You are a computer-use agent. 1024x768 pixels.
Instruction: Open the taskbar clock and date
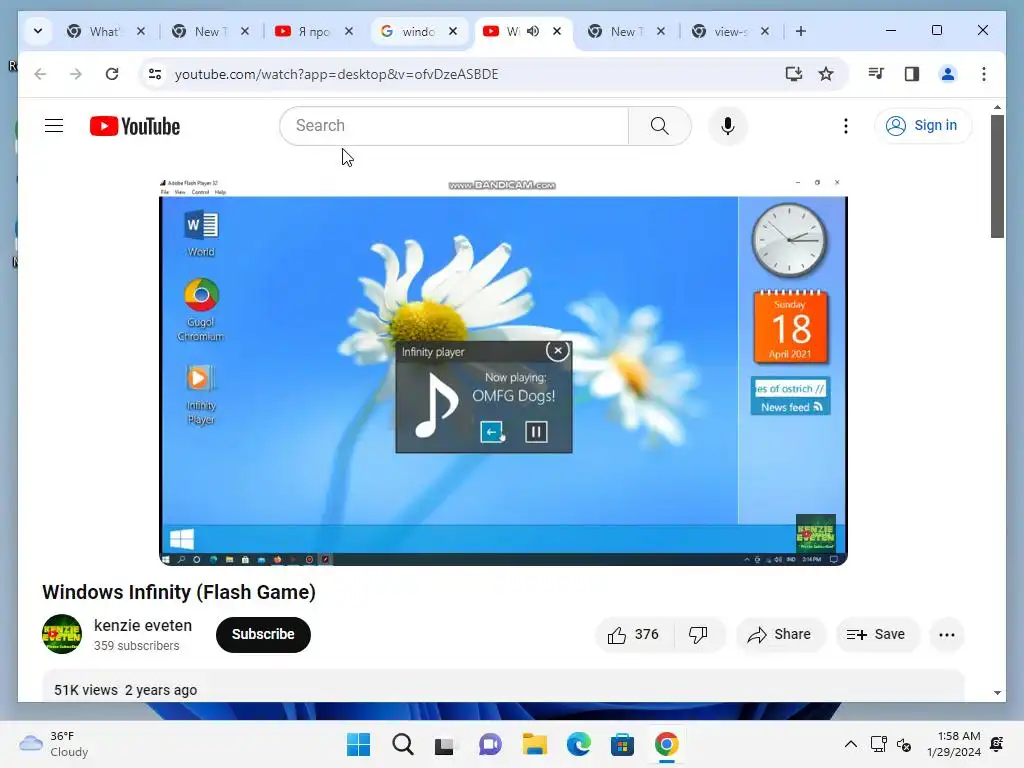[x=954, y=744]
